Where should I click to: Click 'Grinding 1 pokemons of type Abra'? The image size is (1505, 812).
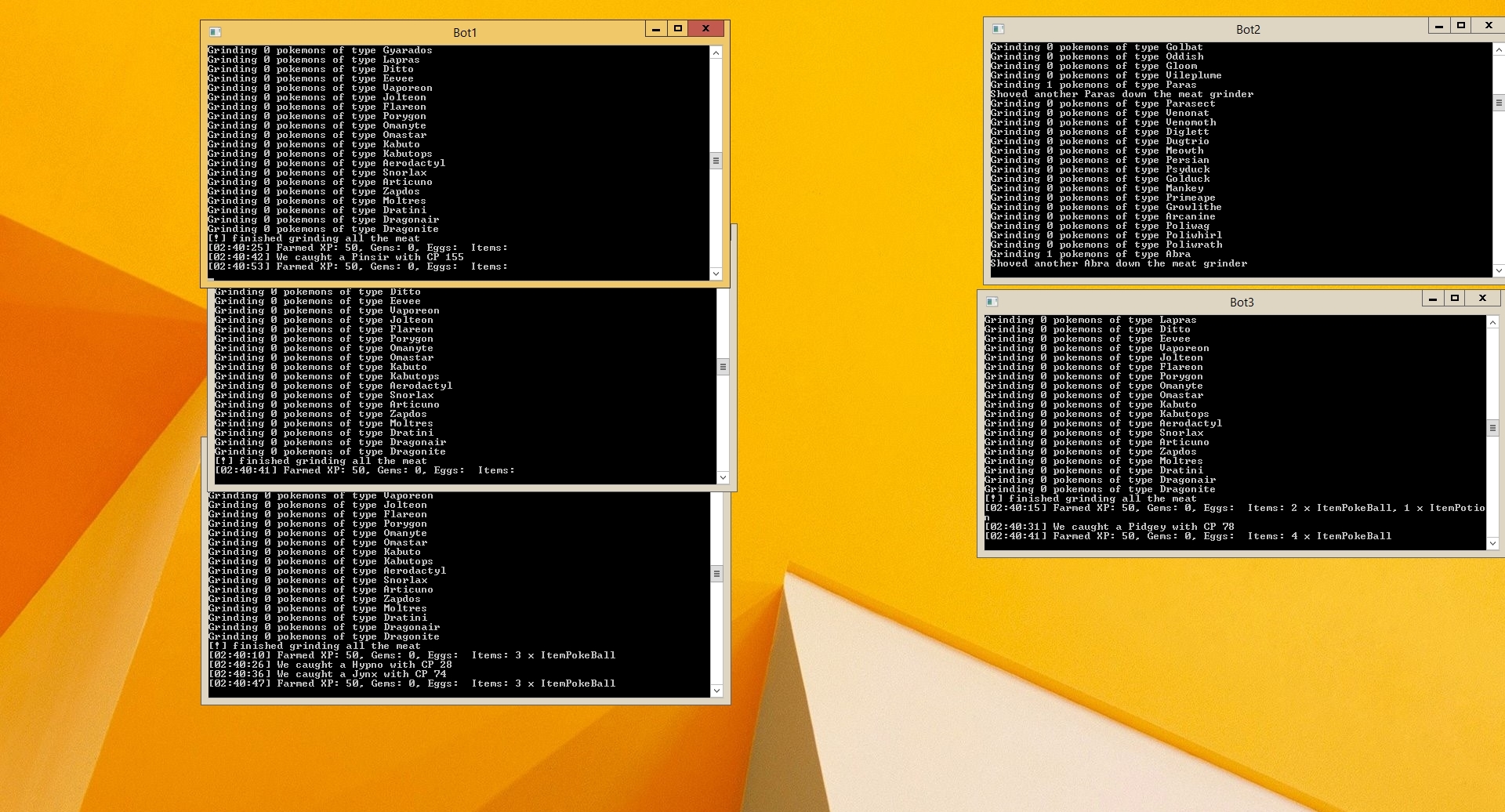click(1090, 254)
